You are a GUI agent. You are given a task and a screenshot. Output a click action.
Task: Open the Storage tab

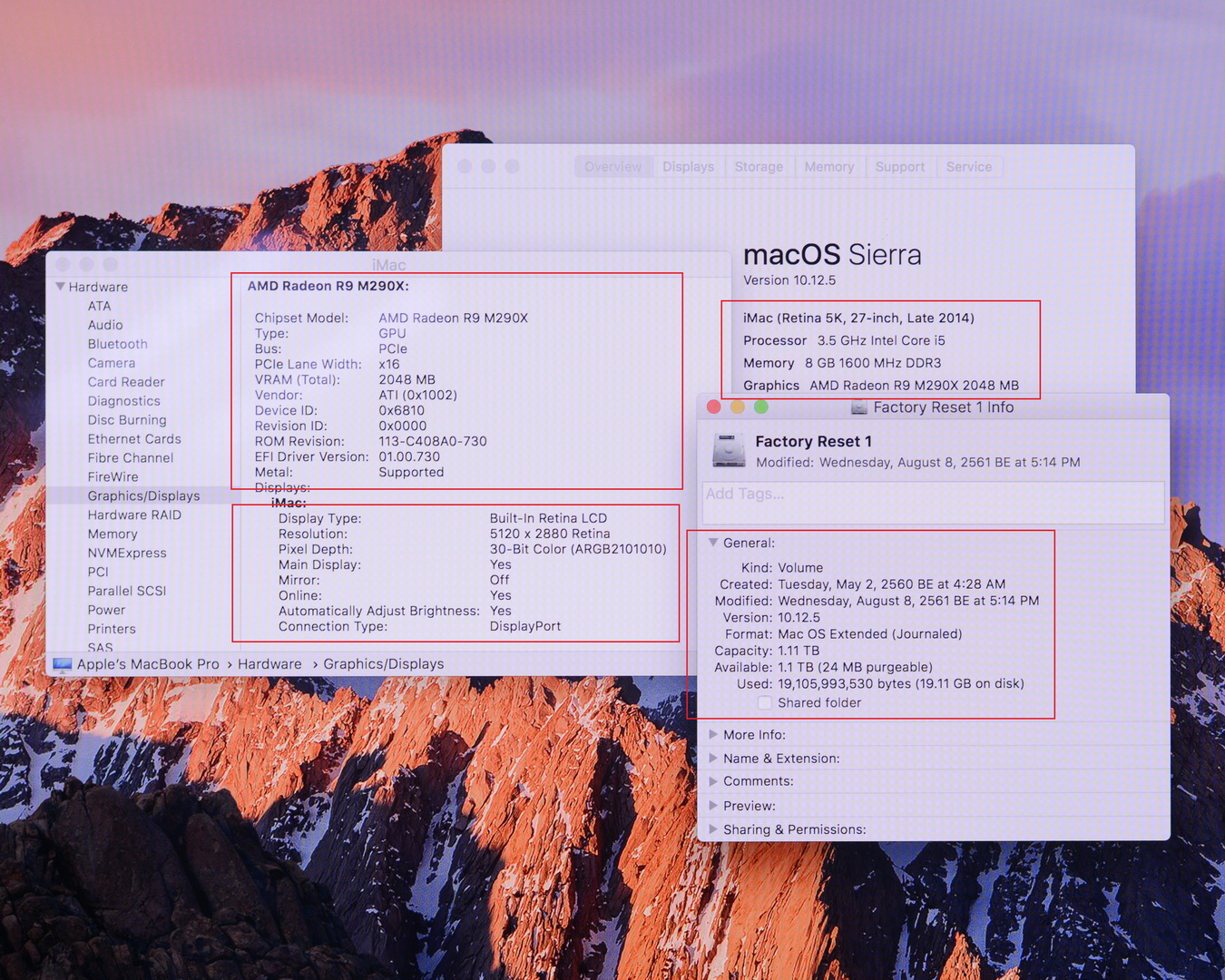click(759, 167)
